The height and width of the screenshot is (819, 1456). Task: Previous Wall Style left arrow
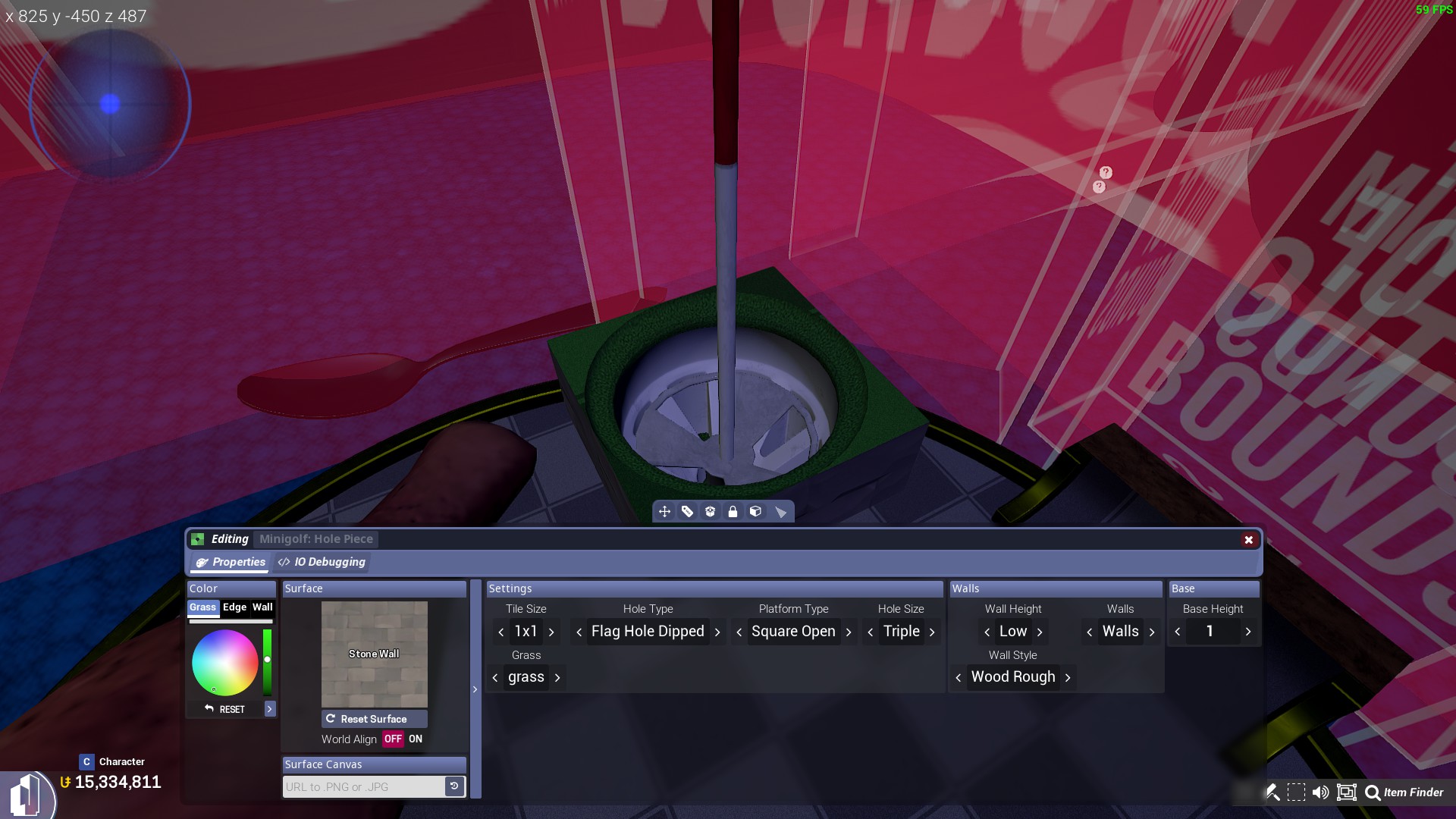pos(959,677)
